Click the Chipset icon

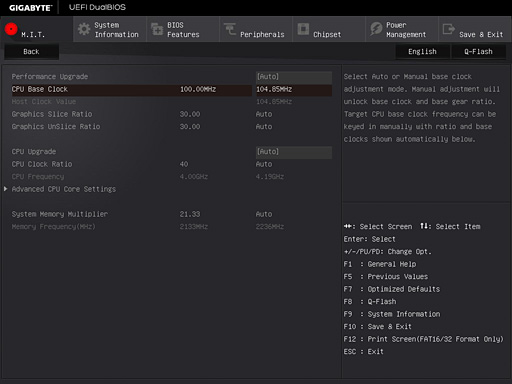303,29
